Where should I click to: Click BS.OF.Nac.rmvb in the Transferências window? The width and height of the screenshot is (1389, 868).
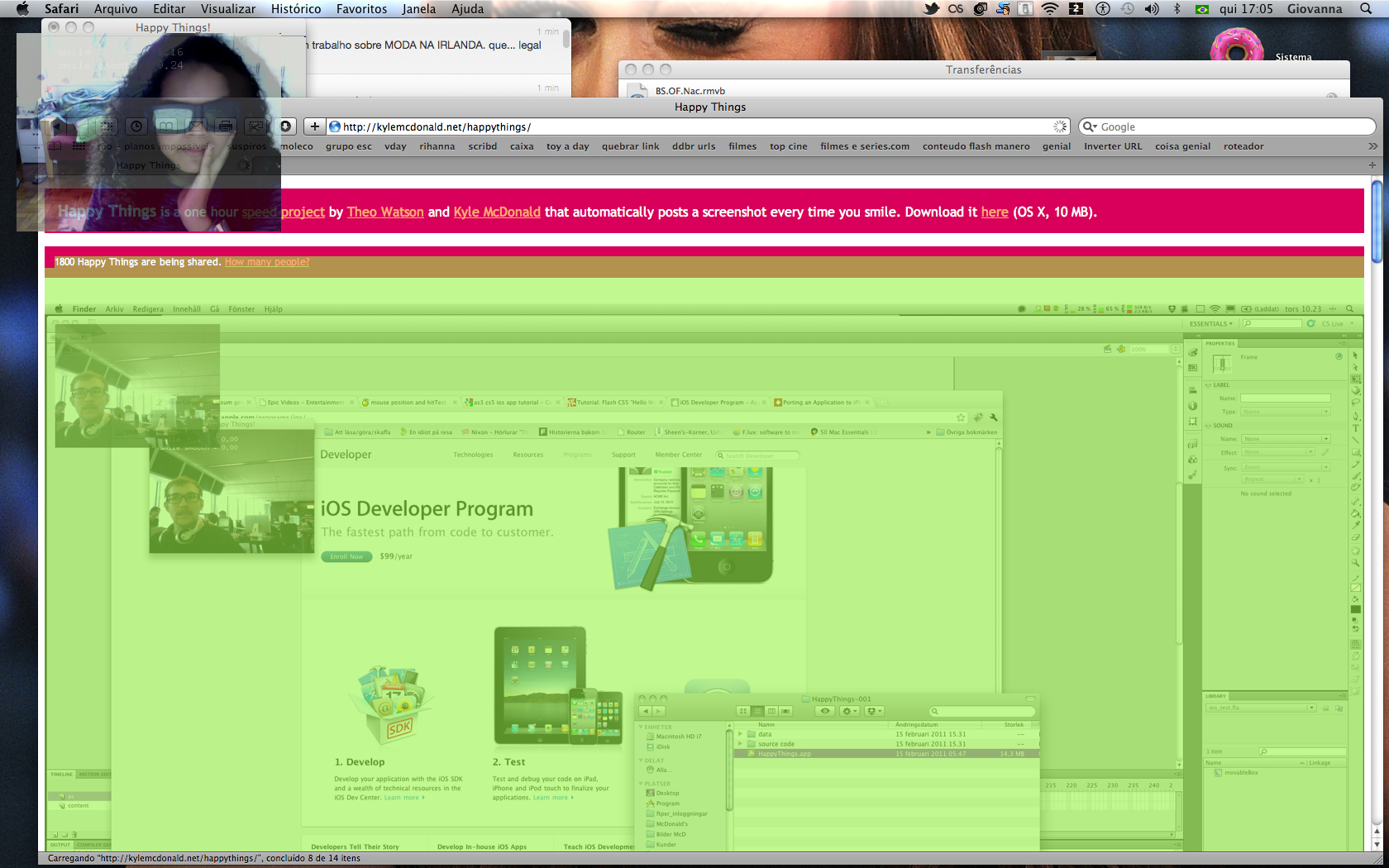coord(690,91)
